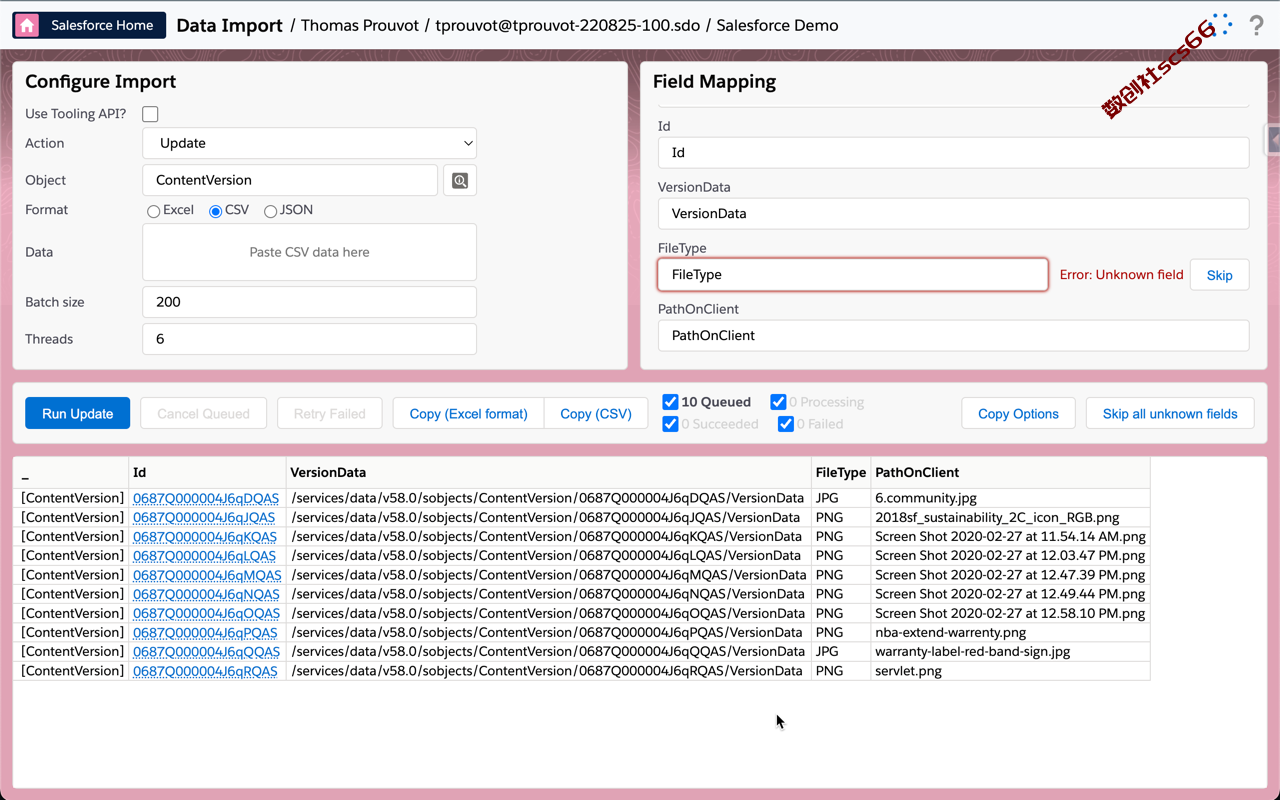Open record link 0687Q000004J6qMQAS

pos(207,575)
